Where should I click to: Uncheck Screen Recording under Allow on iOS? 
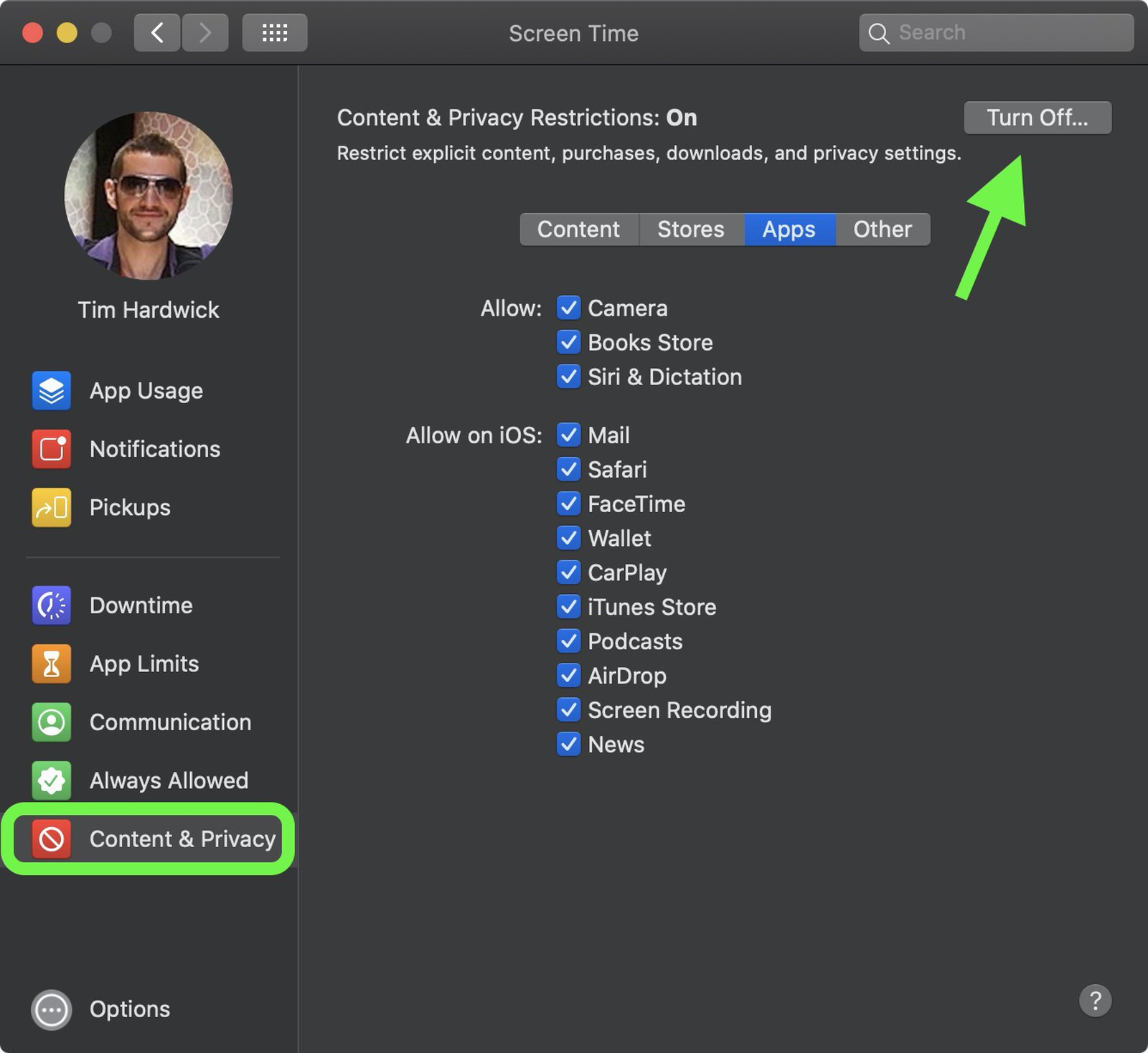point(569,709)
